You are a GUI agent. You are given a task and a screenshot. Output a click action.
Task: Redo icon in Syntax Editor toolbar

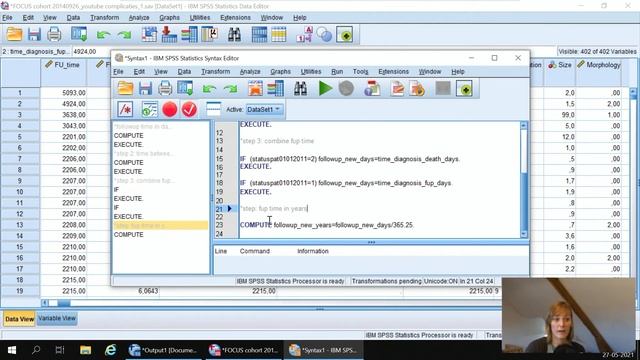tap(230, 89)
